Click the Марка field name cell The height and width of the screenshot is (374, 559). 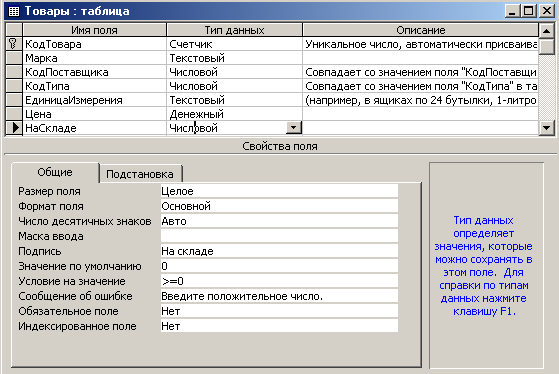(x=94, y=58)
